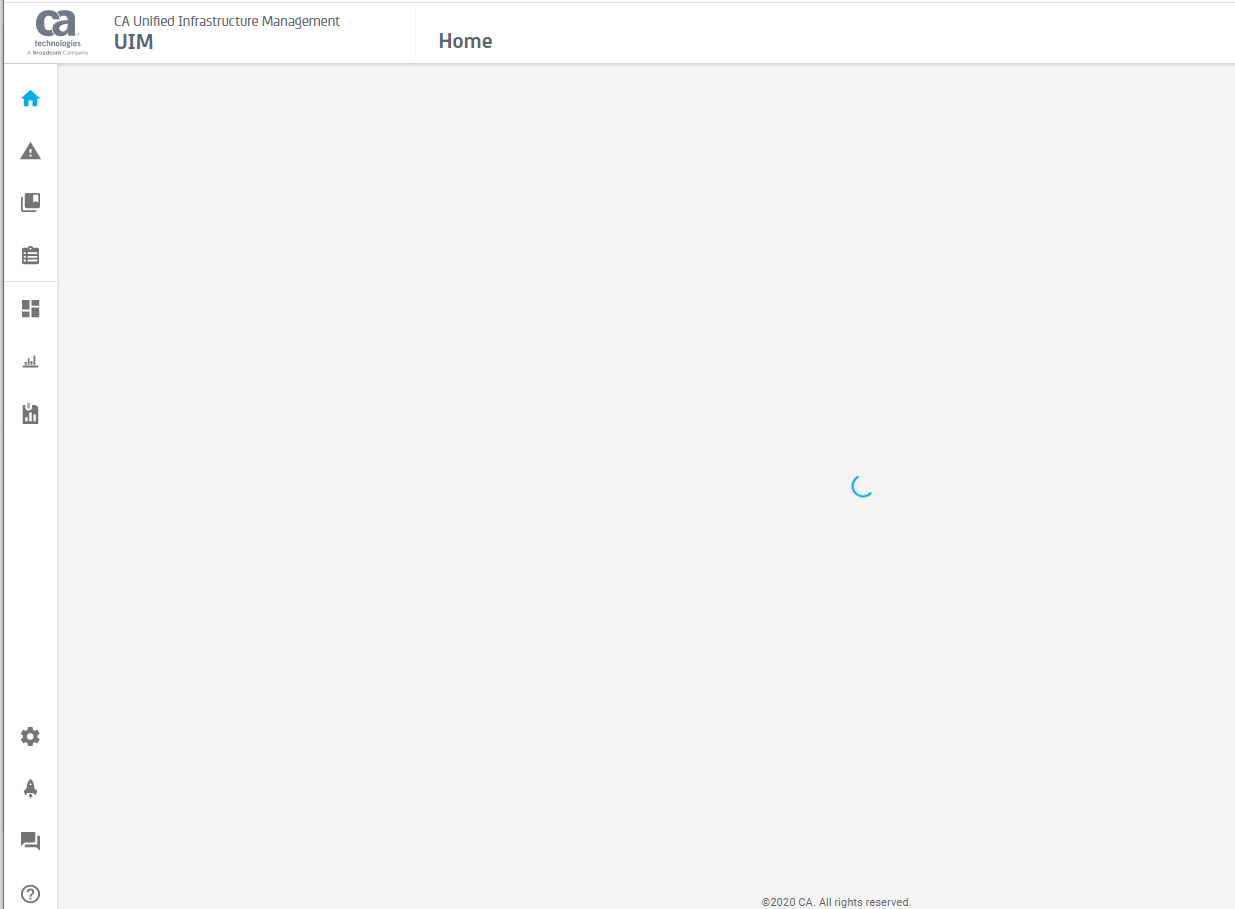Screen dimensions: 1235x909
Task: Select the rocket release icon
Action: 30,788
